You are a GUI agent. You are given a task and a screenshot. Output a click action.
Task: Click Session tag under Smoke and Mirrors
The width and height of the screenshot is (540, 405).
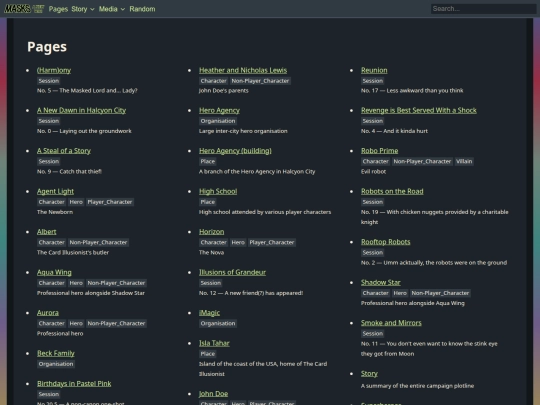click(x=373, y=334)
